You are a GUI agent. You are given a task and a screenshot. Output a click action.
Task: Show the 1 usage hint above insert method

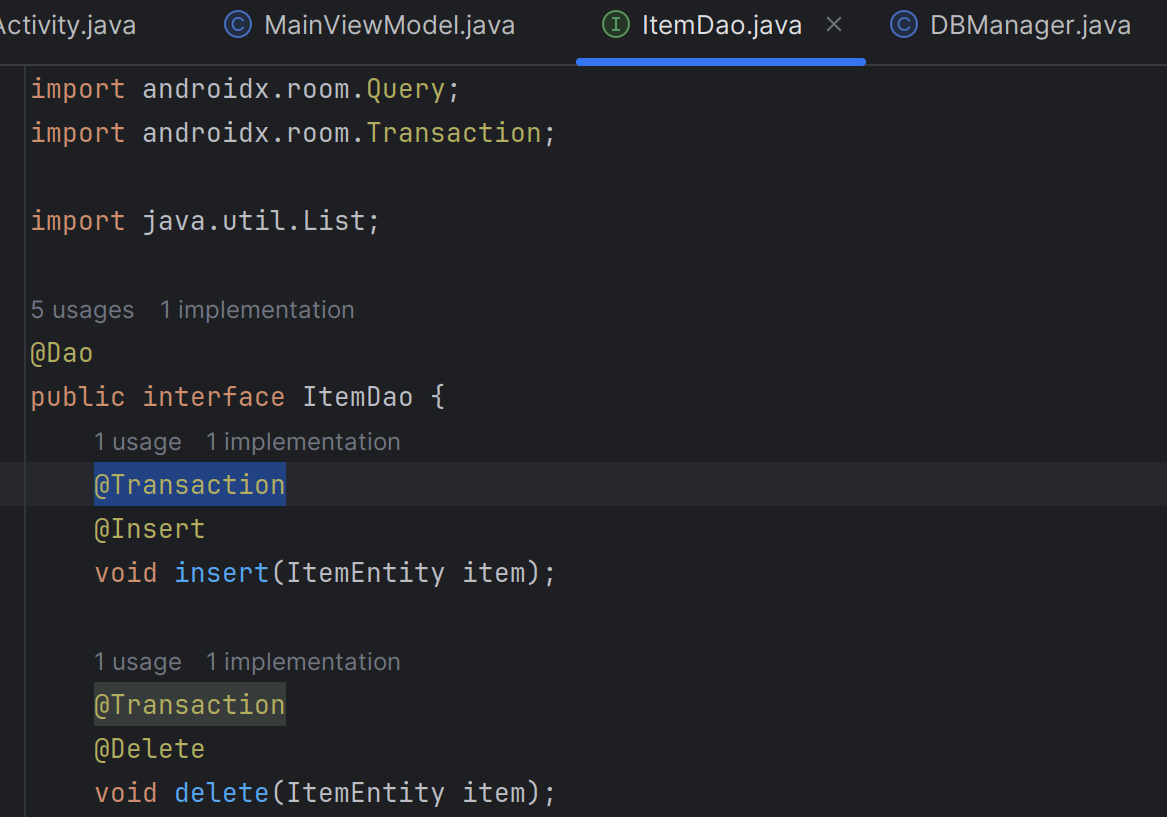138,442
